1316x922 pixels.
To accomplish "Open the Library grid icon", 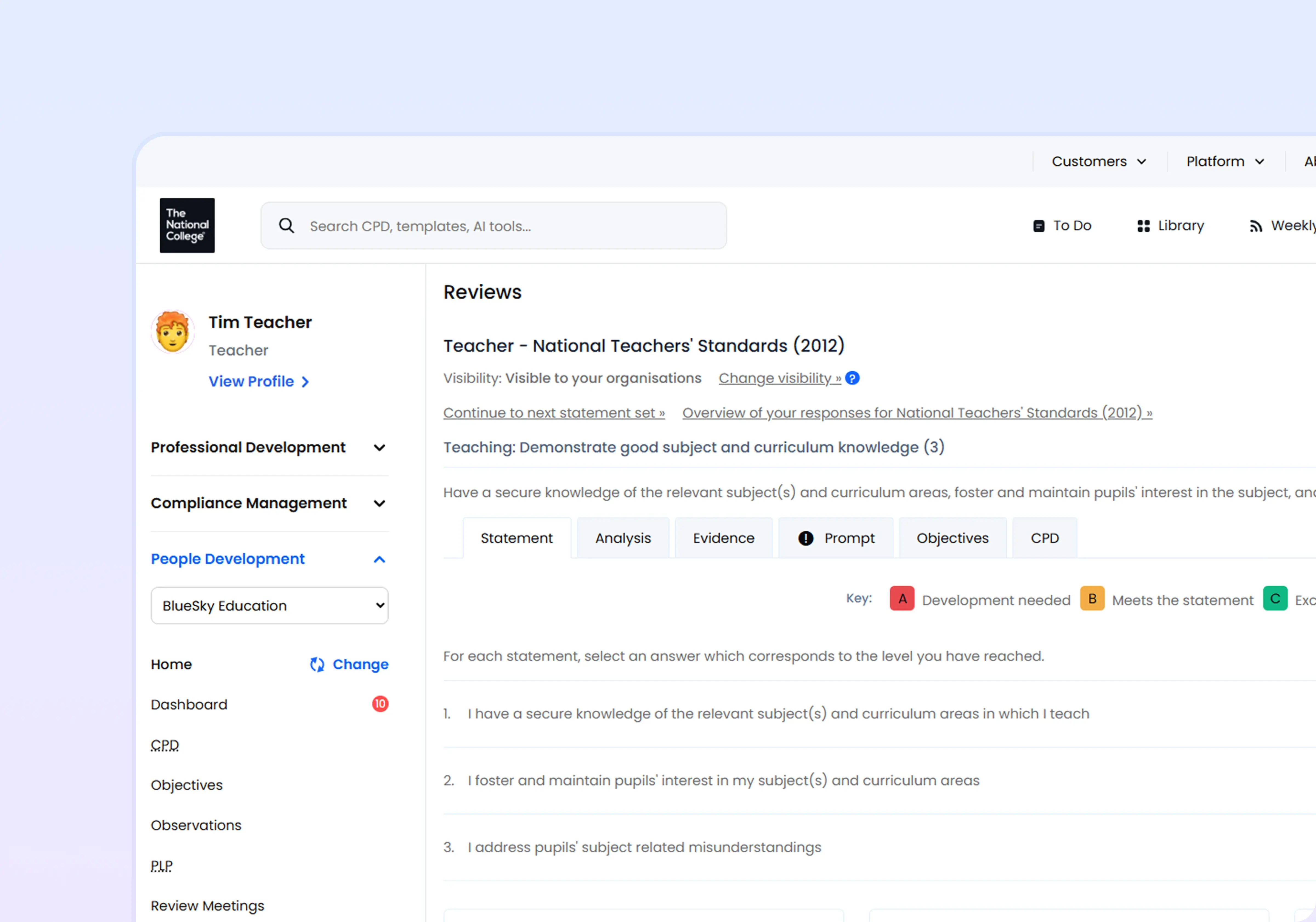I will click(1143, 226).
